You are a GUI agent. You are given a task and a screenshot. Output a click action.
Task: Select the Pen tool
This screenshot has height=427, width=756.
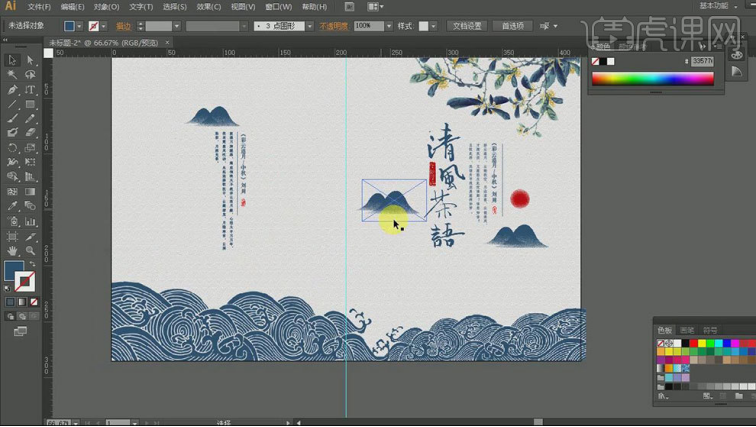[13, 90]
